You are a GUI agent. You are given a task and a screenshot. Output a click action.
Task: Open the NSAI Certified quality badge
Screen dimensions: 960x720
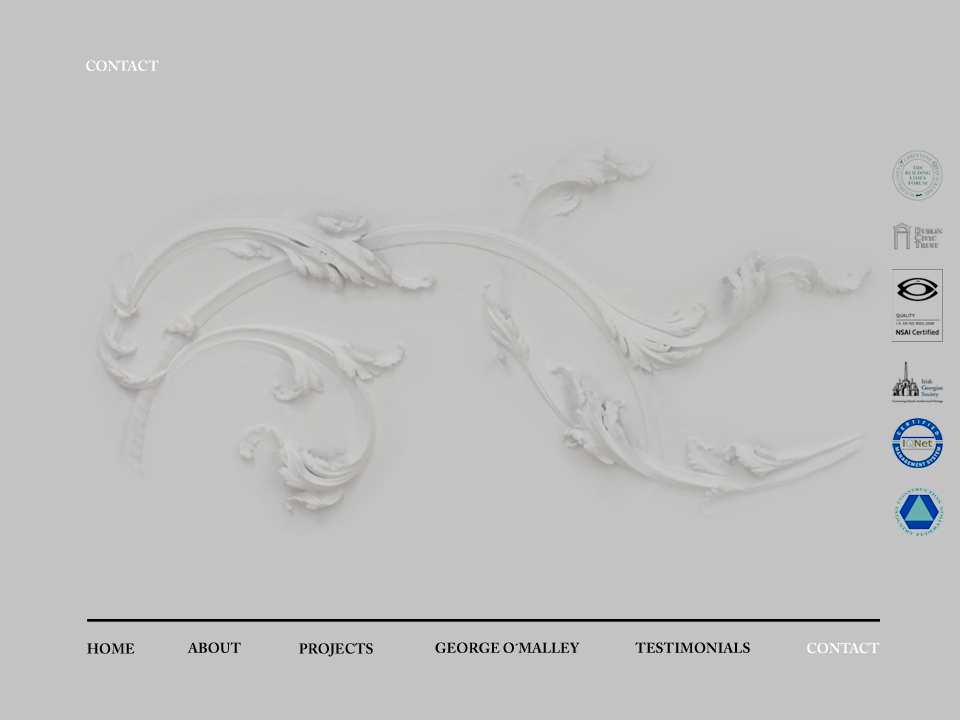(917, 306)
